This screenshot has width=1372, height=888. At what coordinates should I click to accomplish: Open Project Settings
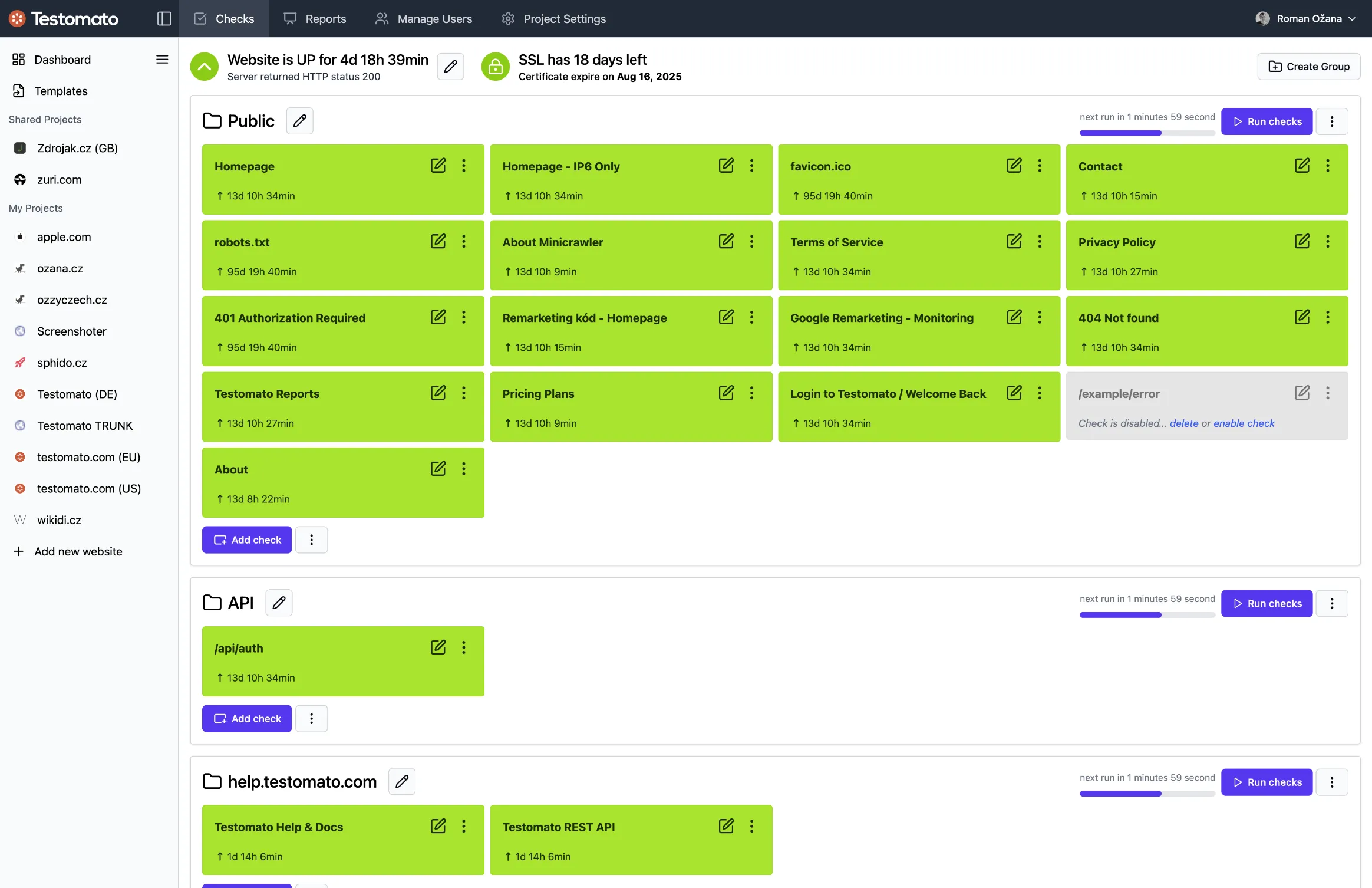point(552,18)
